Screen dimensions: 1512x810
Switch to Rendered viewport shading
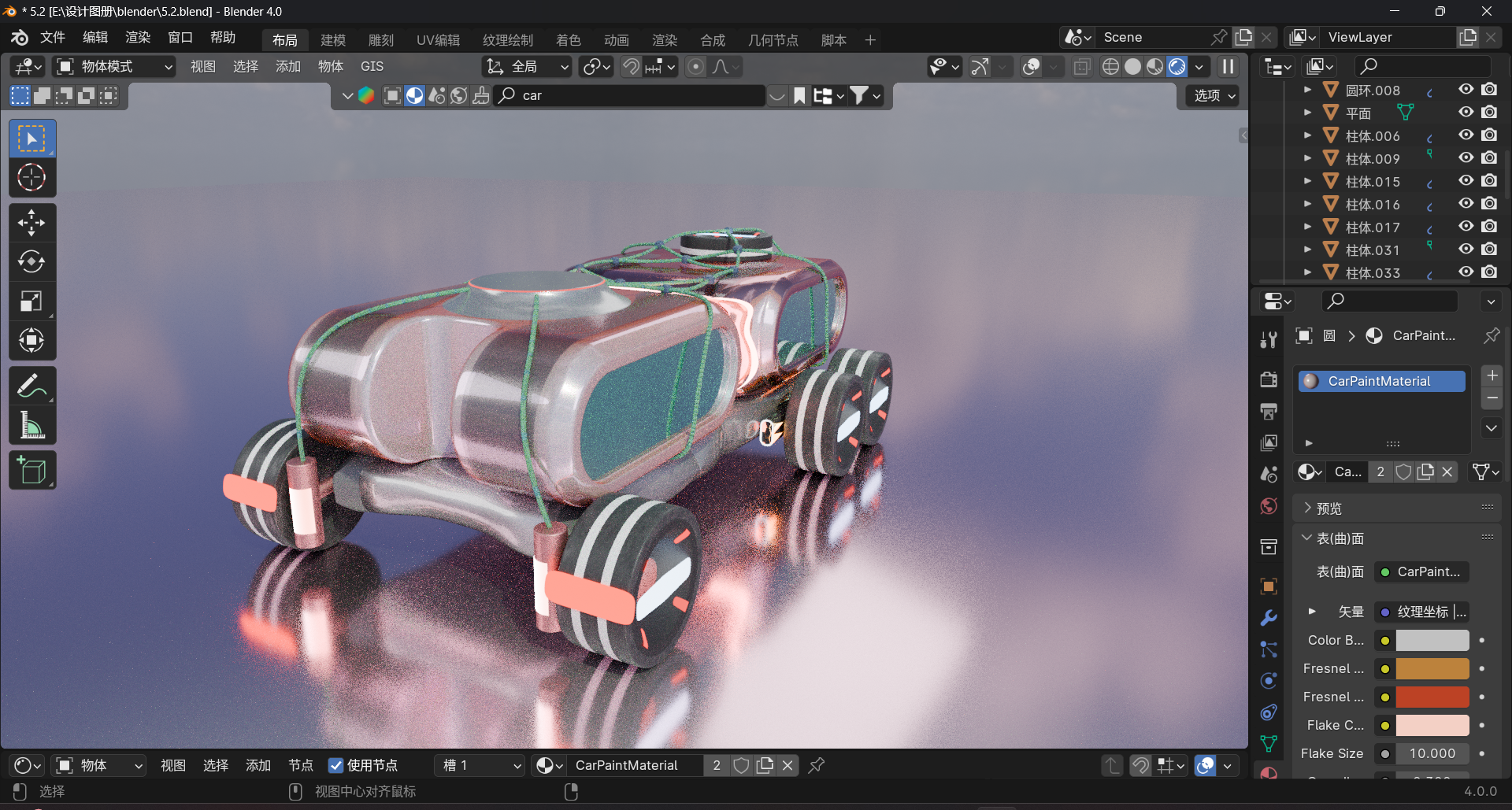pyautogui.click(x=1177, y=67)
